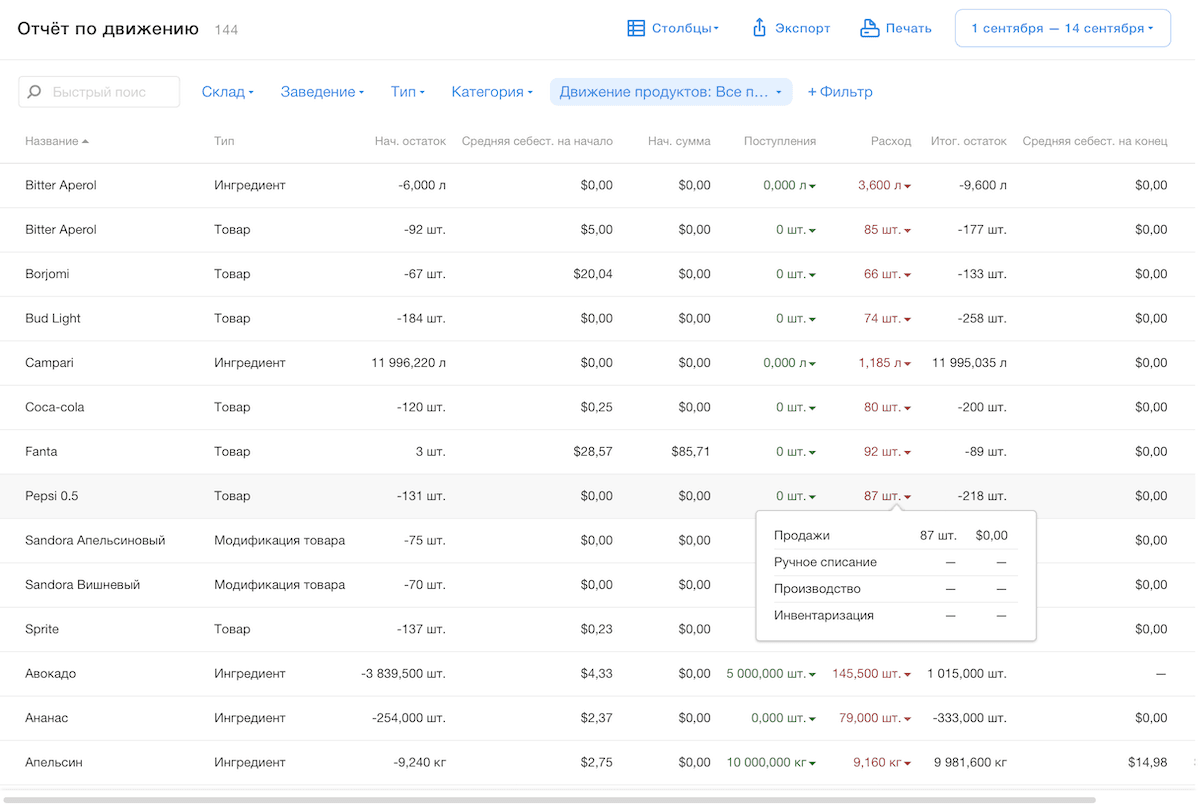Click the Bud Light product name
This screenshot has width=1200, height=810.
pyautogui.click(x=53, y=319)
